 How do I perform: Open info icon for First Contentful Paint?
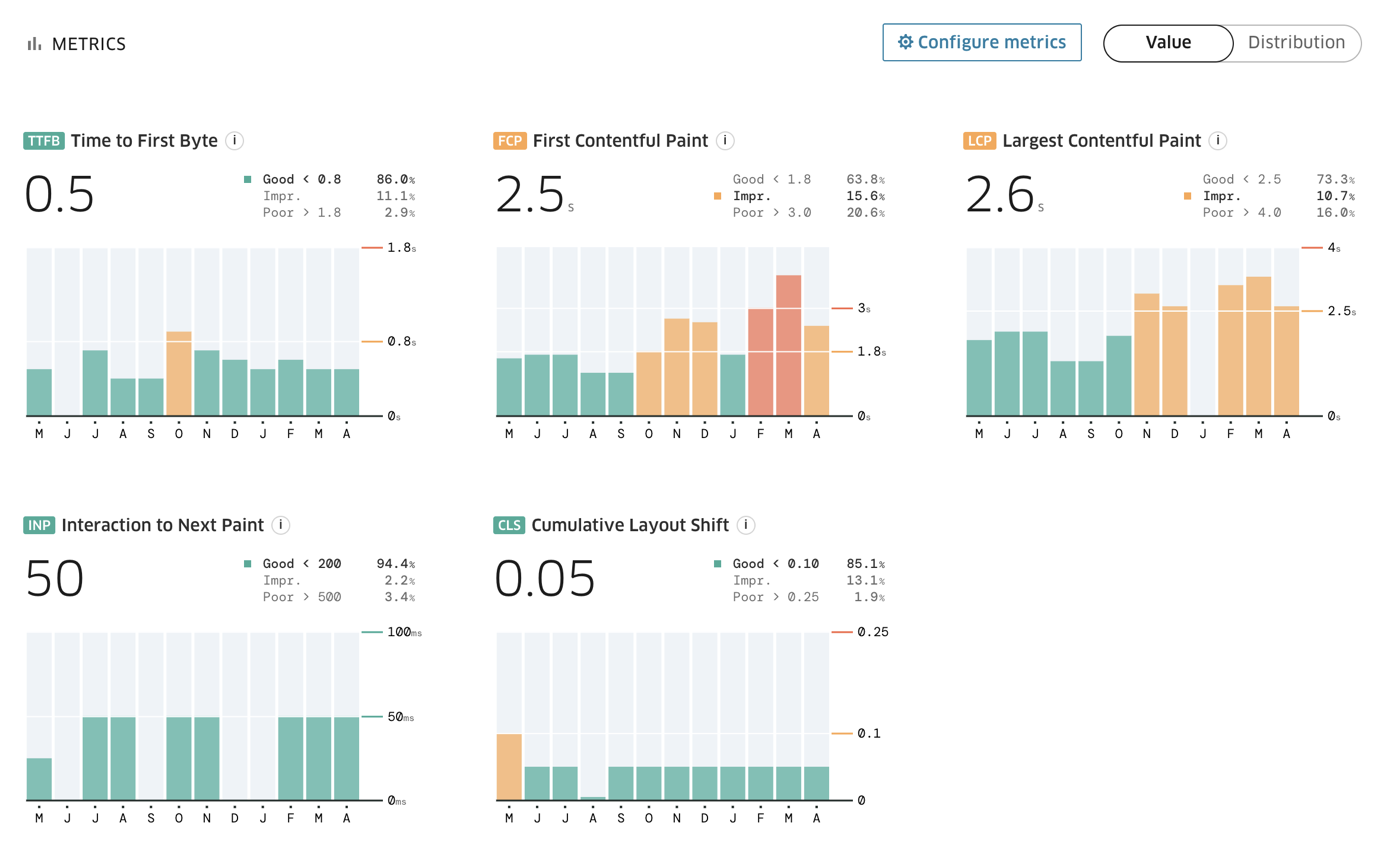click(726, 141)
